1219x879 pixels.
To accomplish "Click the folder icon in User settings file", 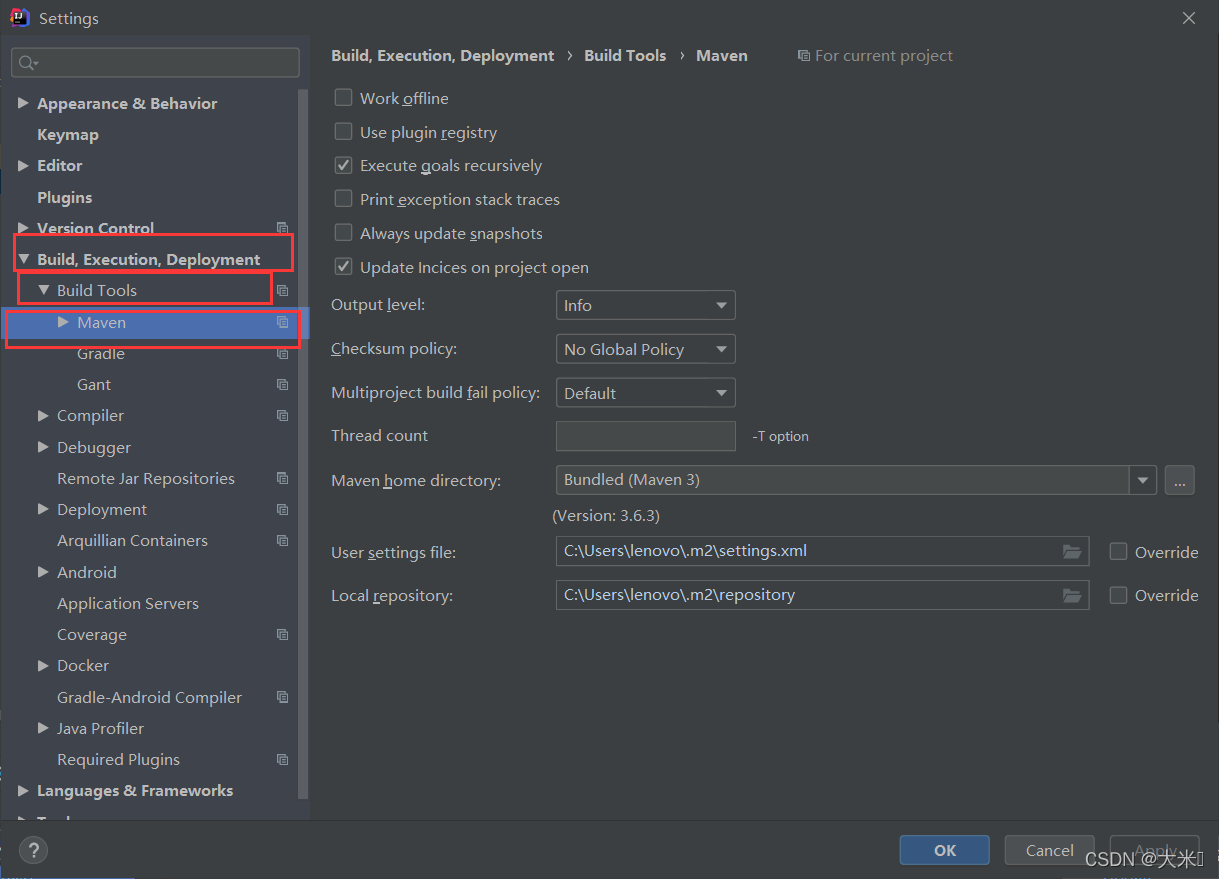I will [x=1072, y=551].
